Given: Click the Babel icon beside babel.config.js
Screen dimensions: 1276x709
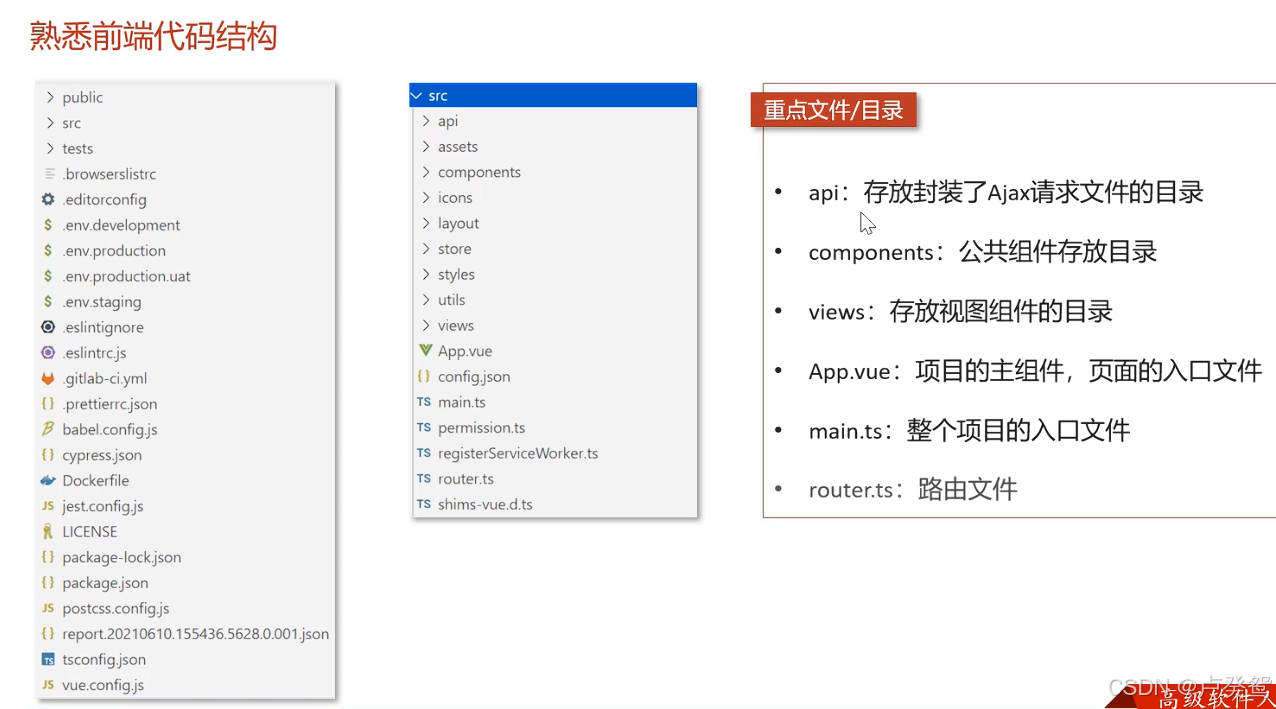Looking at the screenshot, I should tap(48, 429).
